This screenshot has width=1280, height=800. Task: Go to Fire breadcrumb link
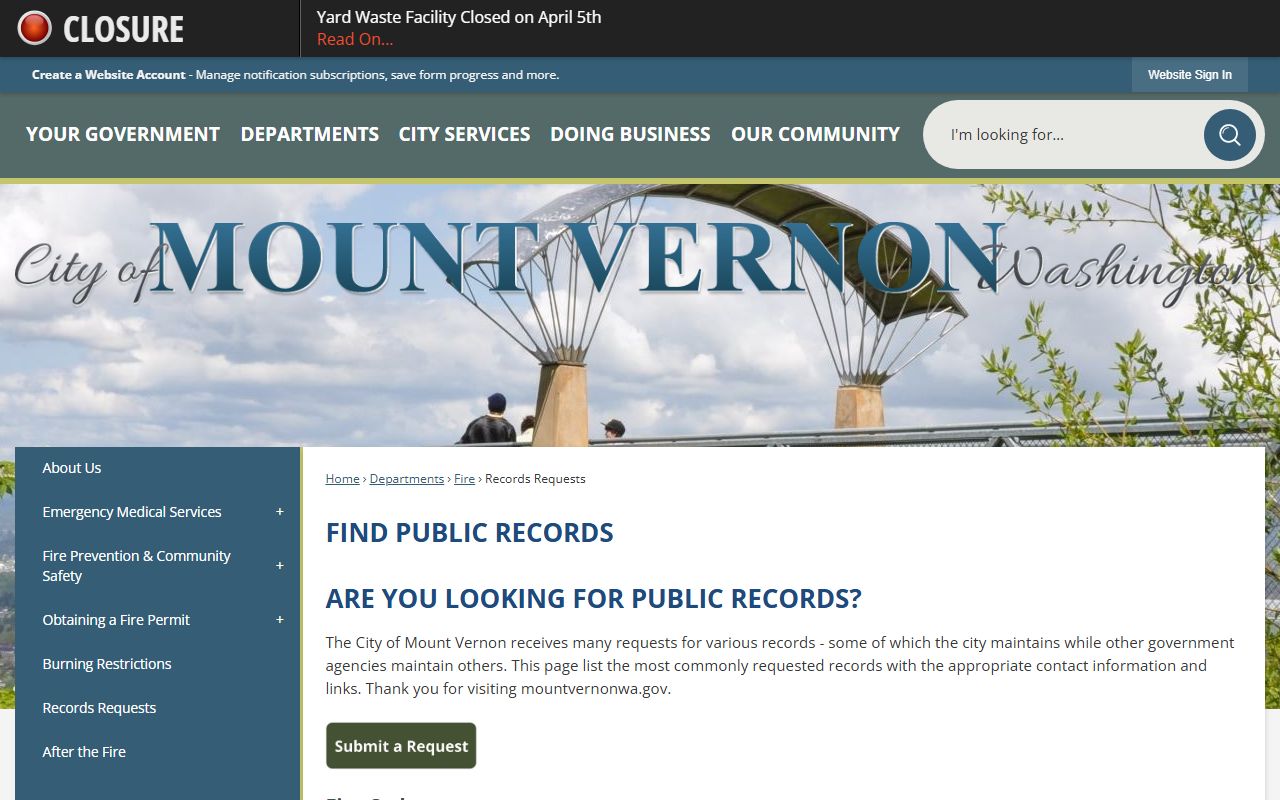coord(464,479)
